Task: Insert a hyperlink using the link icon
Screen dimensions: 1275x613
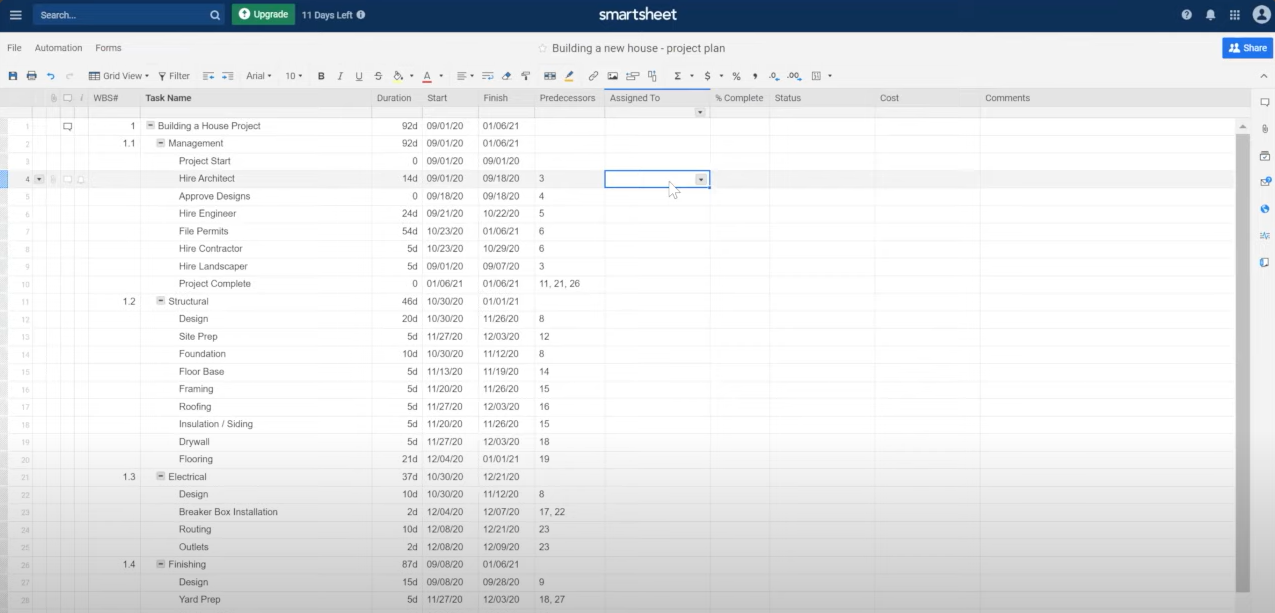Action: pos(593,76)
